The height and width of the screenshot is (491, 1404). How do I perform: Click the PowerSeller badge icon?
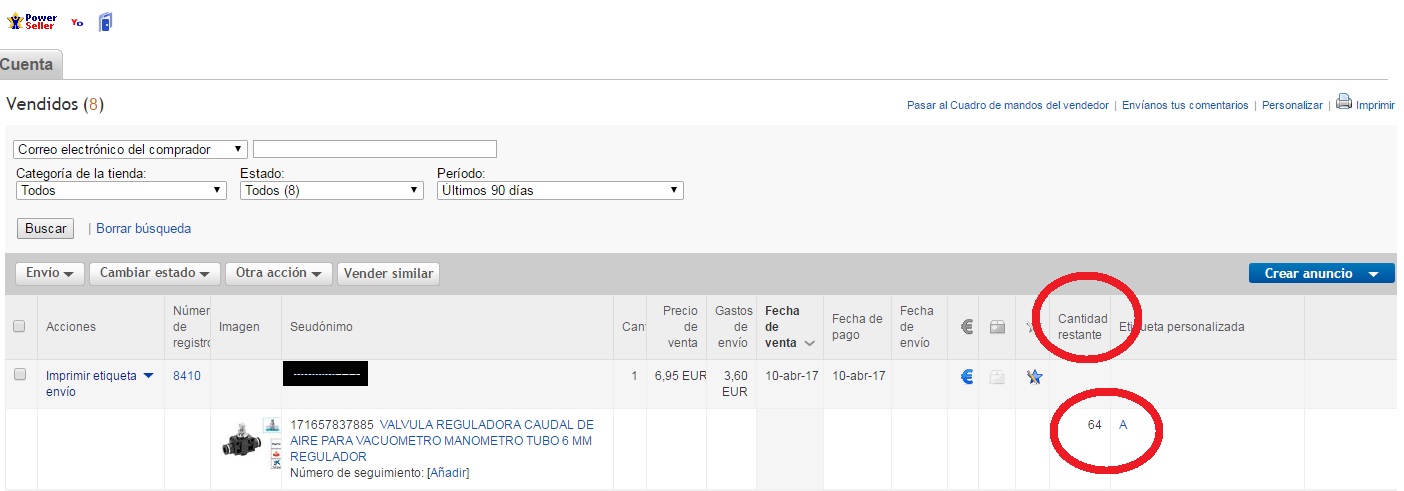pos(32,21)
